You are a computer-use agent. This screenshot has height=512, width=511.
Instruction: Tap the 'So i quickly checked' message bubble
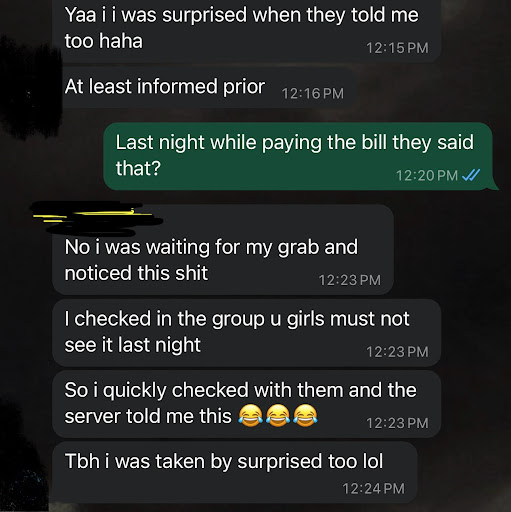[x=247, y=404]
